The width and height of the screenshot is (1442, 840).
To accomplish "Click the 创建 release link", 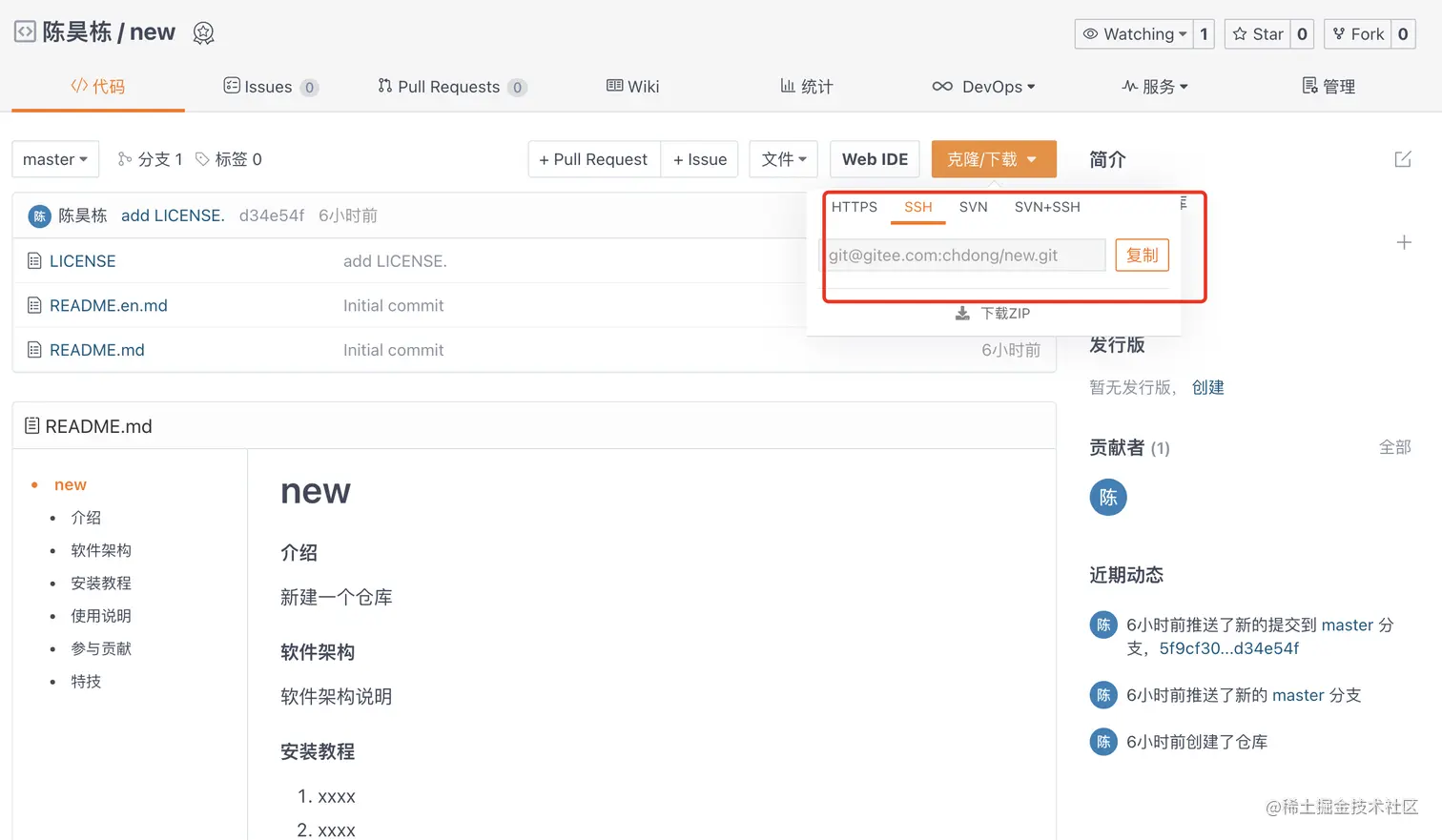I will coord(1207,387).
